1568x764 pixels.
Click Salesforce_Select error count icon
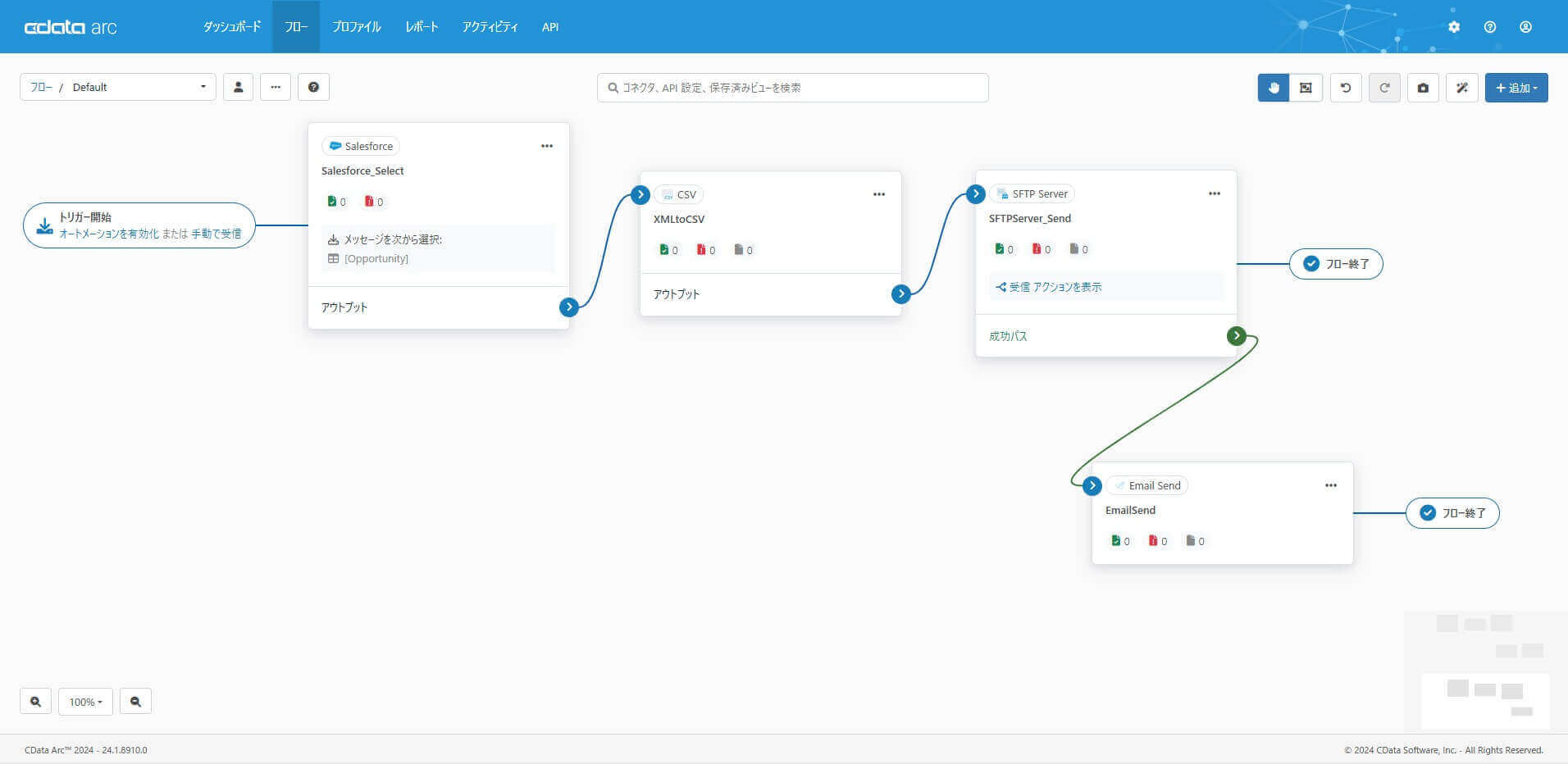click(369, 201)
